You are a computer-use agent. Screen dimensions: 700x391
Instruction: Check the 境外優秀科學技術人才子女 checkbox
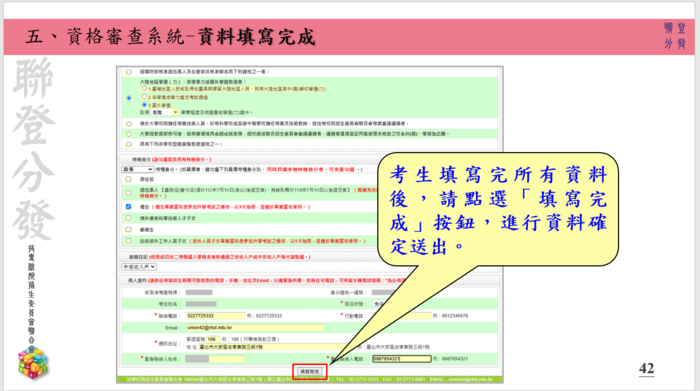pyautogui.click(x=129, y=218)
